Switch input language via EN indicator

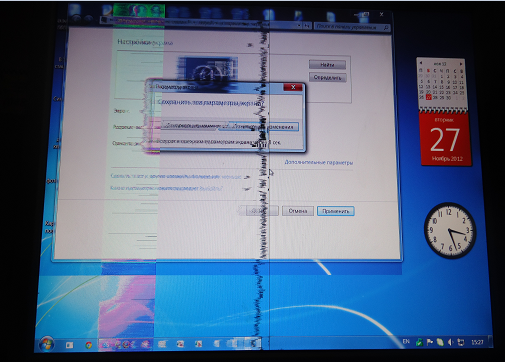[x=406, y=341]
